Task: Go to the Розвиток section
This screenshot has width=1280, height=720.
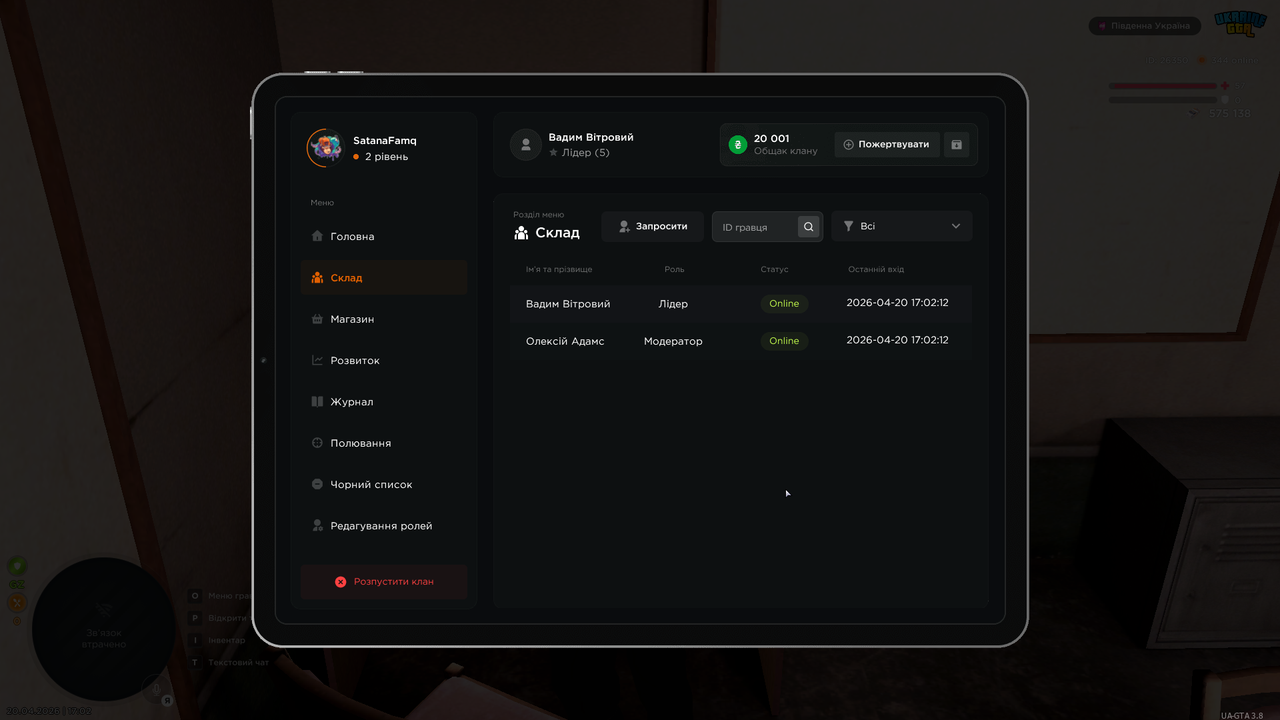Action: point(384,360)
